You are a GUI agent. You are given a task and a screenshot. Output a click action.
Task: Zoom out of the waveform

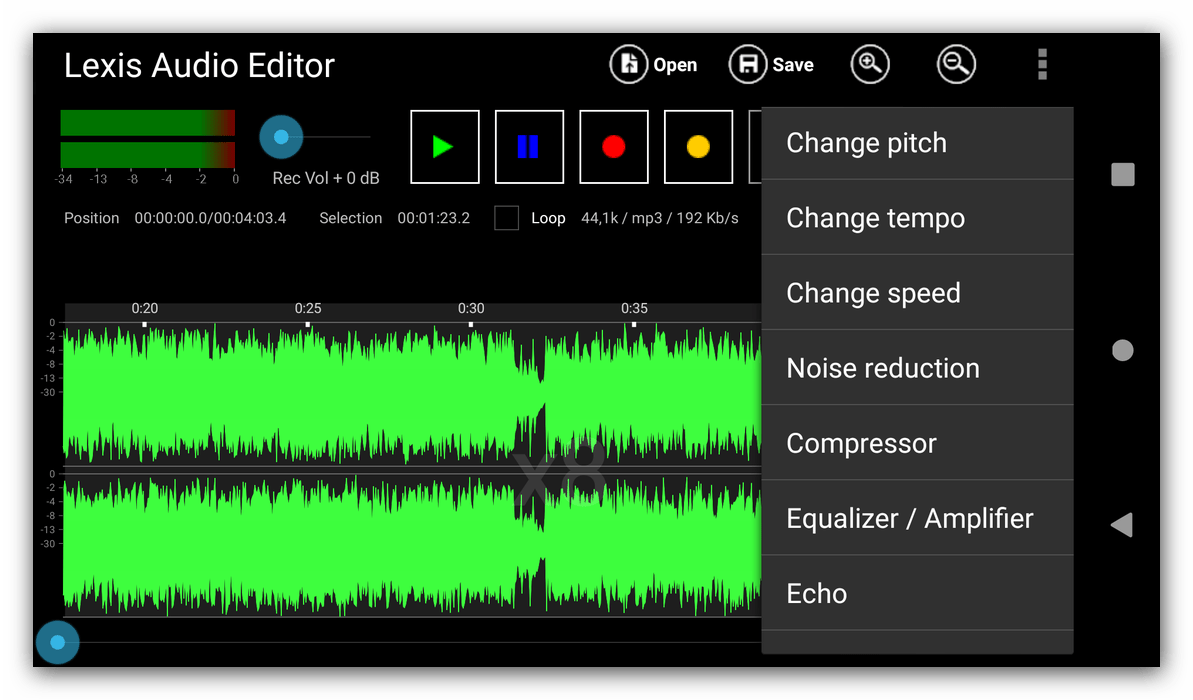click(956, 65)
